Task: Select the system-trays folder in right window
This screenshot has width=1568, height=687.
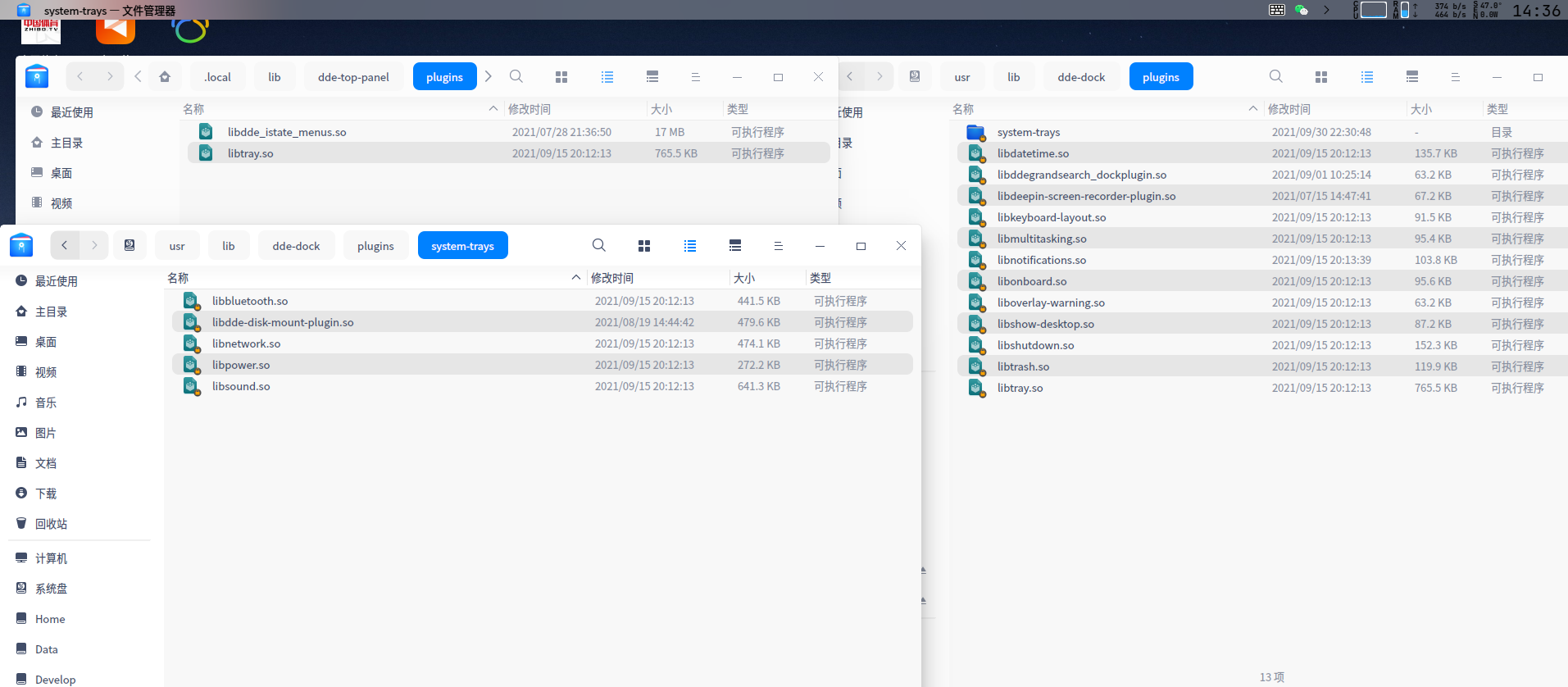Action: [1262, 132]
